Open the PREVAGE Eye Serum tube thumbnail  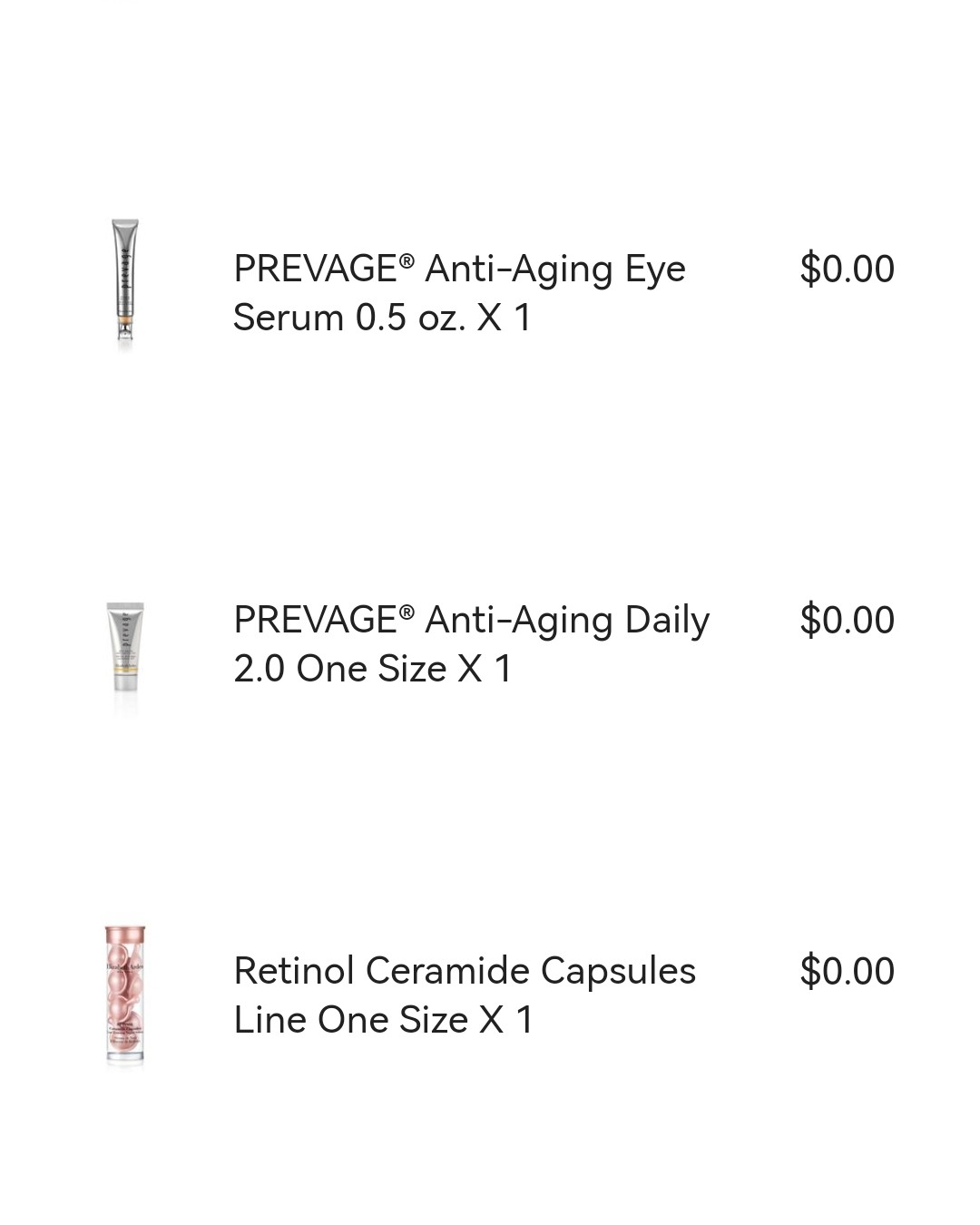coord(125,284)
